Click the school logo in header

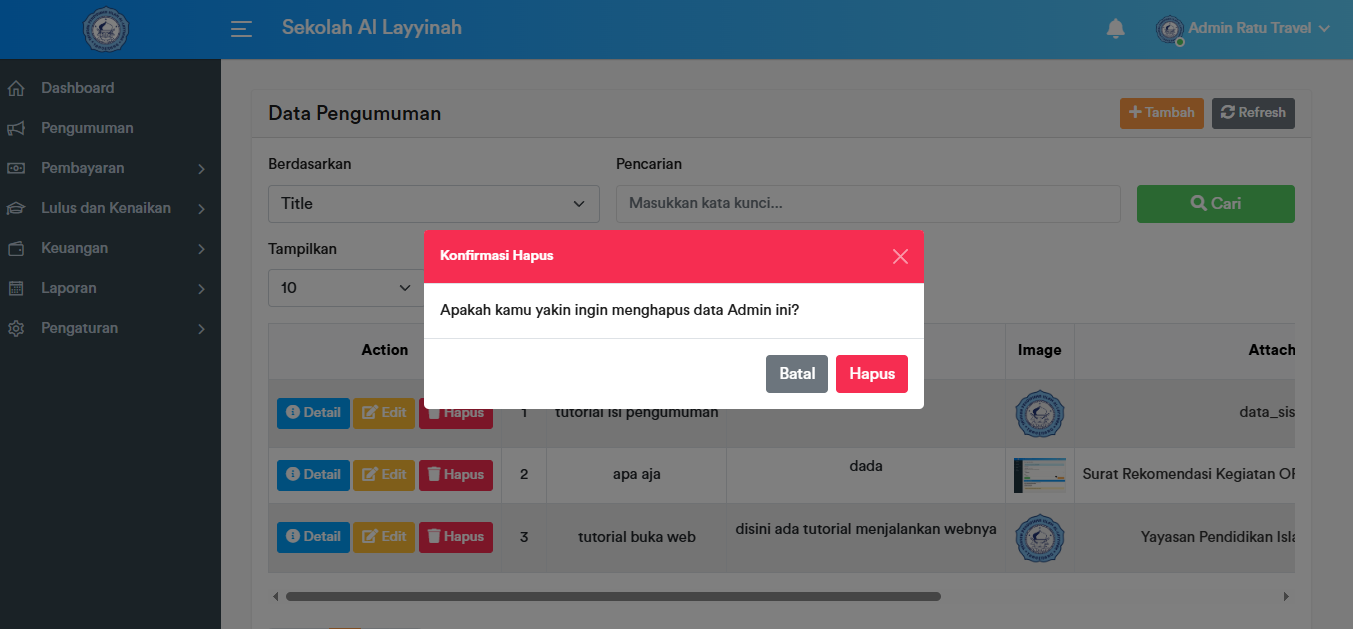(105, 29)
